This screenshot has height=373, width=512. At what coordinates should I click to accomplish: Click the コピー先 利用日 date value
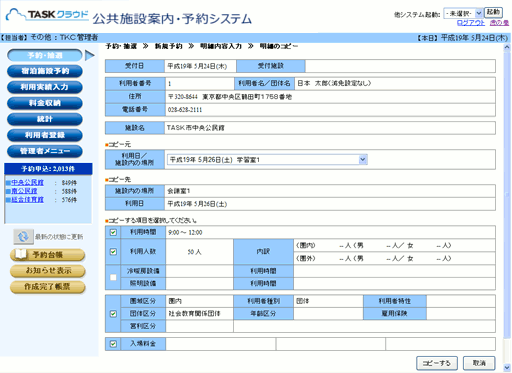click(197, 204)
